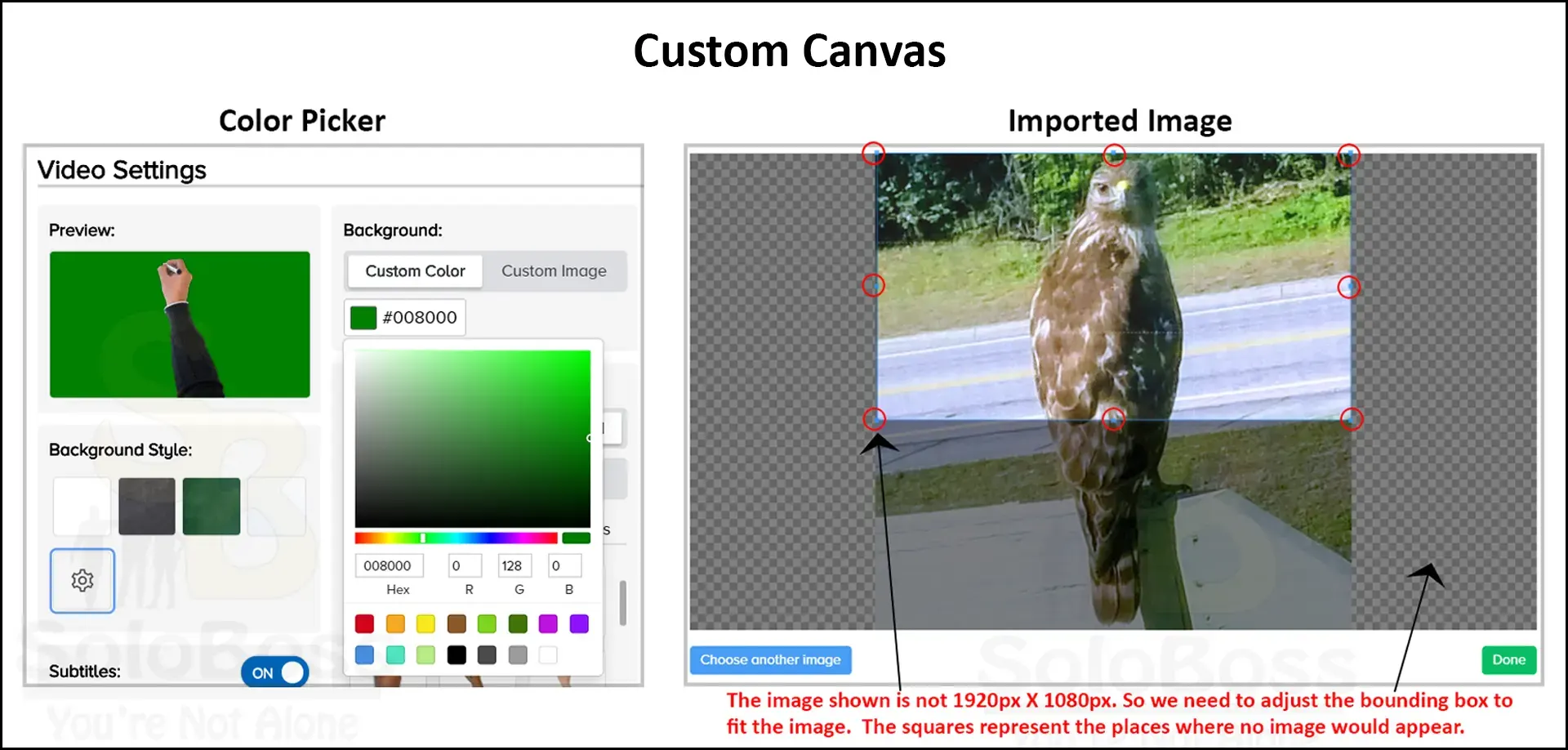The height and width of the screenshot is (750, 1568).
Task: Choose the yellow preset swatch
Action: (425, 624)
